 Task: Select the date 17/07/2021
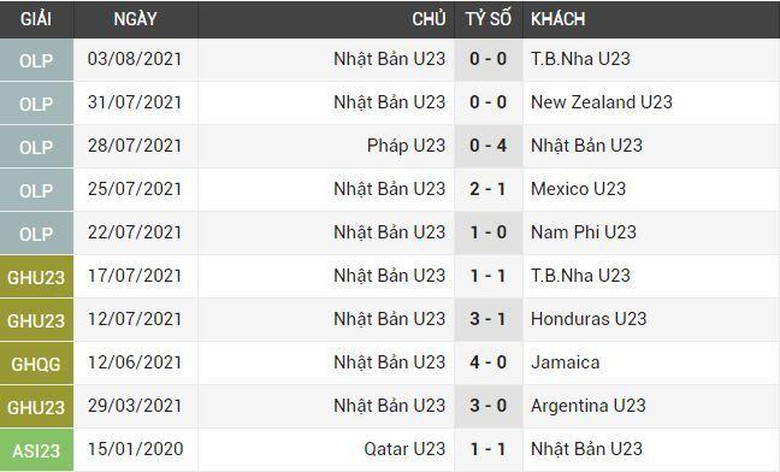(135, 276)
